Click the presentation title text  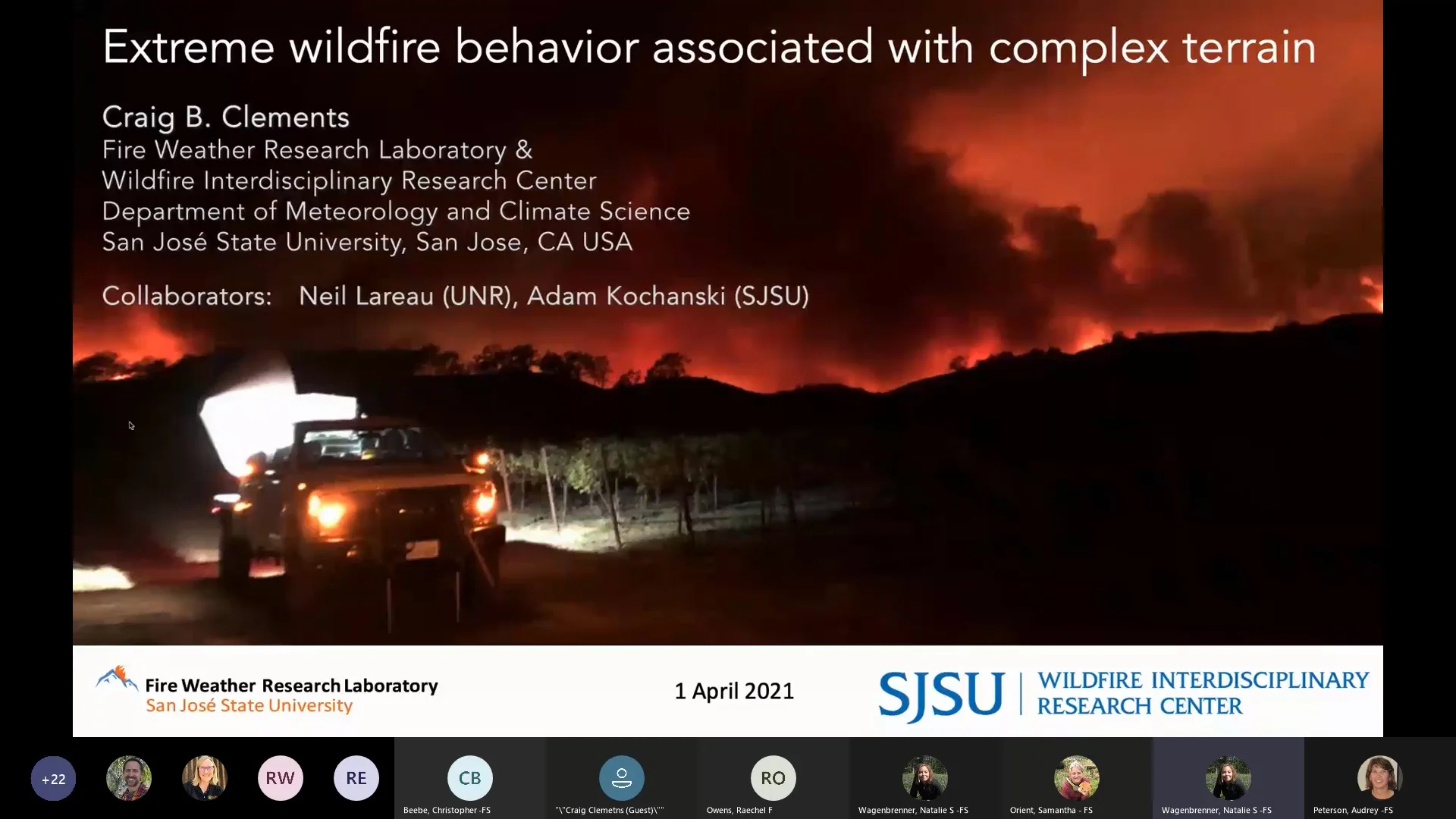709,45
